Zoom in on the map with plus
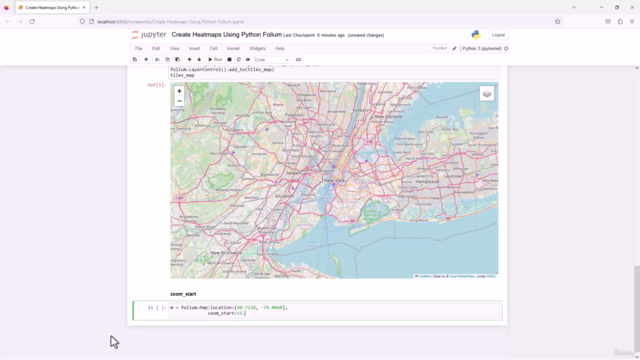640x360 pixels. click(179, 91)
